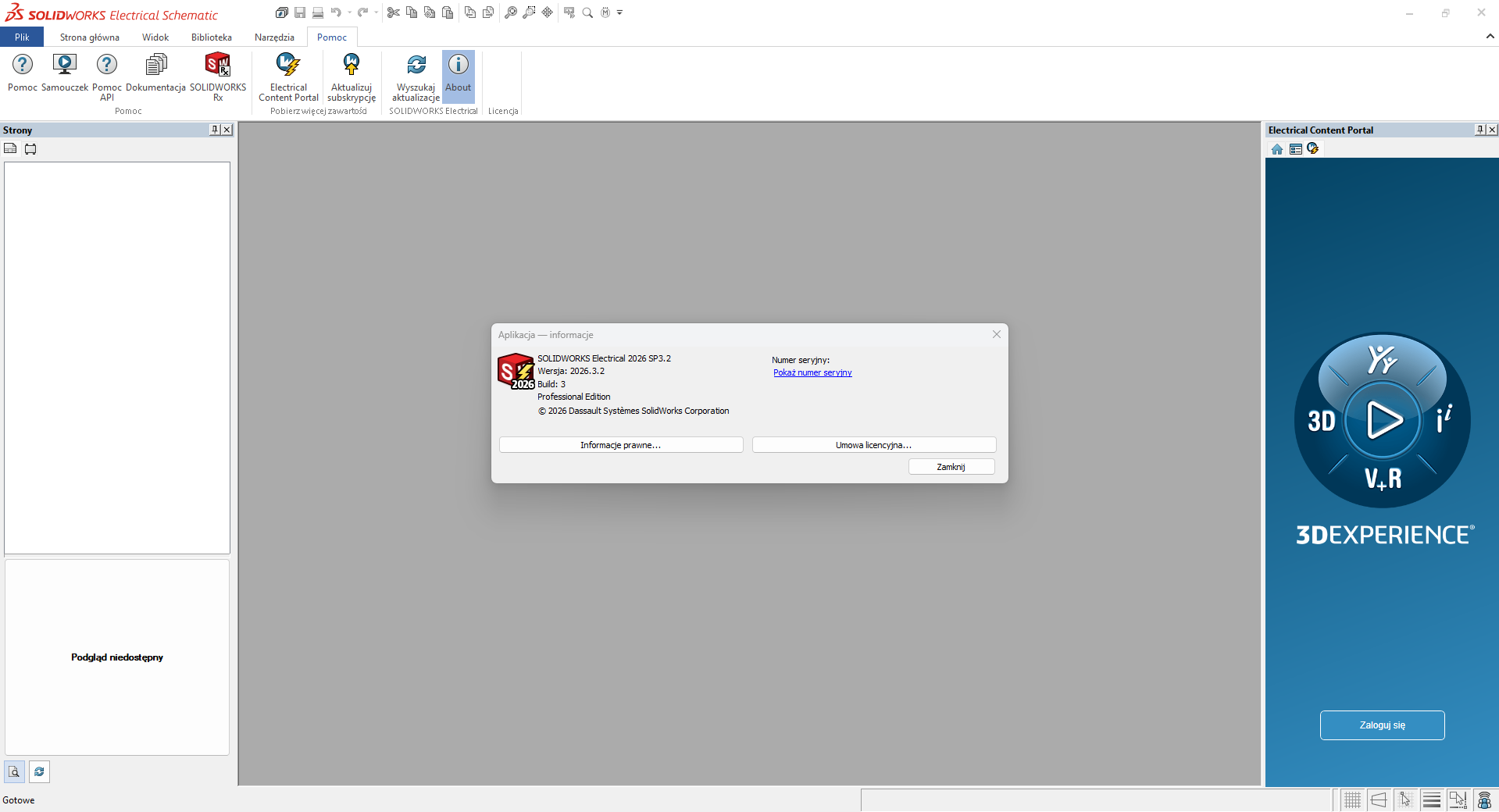The height and width of the screenshot is (812, 1499).
Task: Collapse the ribbon with the chevron
Action: (x=1490, y=37)
